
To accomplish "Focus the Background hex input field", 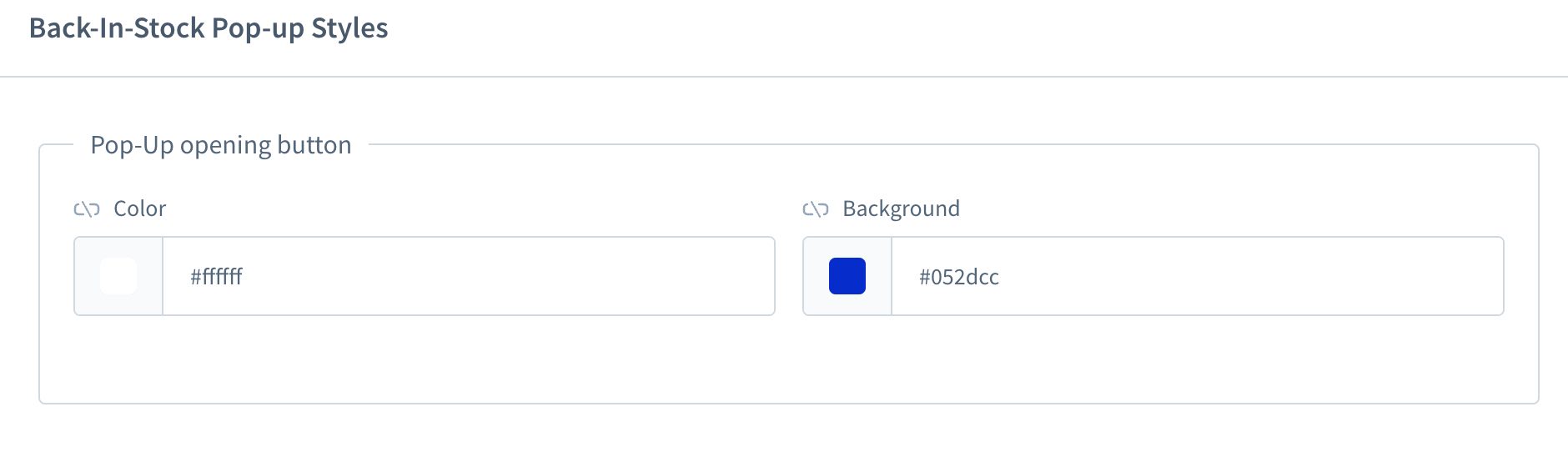I will coord(1196,276).
